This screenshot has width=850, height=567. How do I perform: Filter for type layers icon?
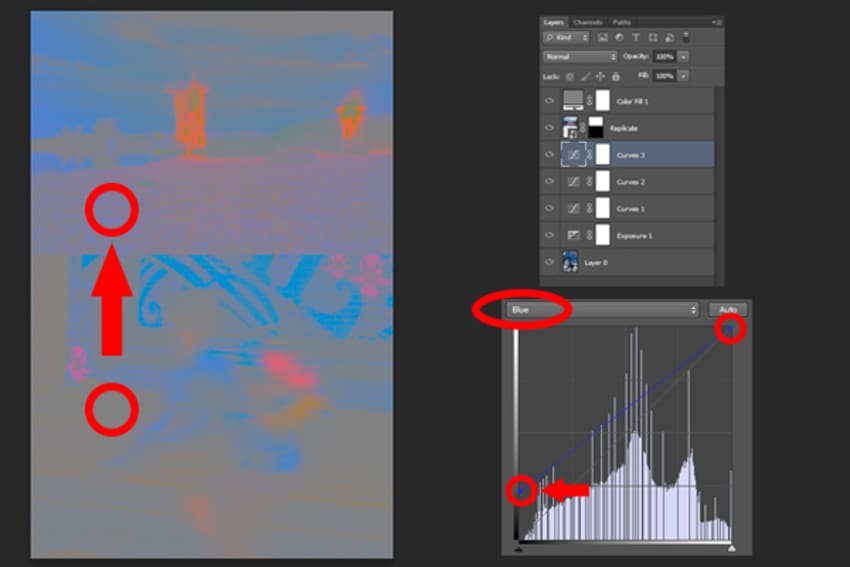(636, 37)
